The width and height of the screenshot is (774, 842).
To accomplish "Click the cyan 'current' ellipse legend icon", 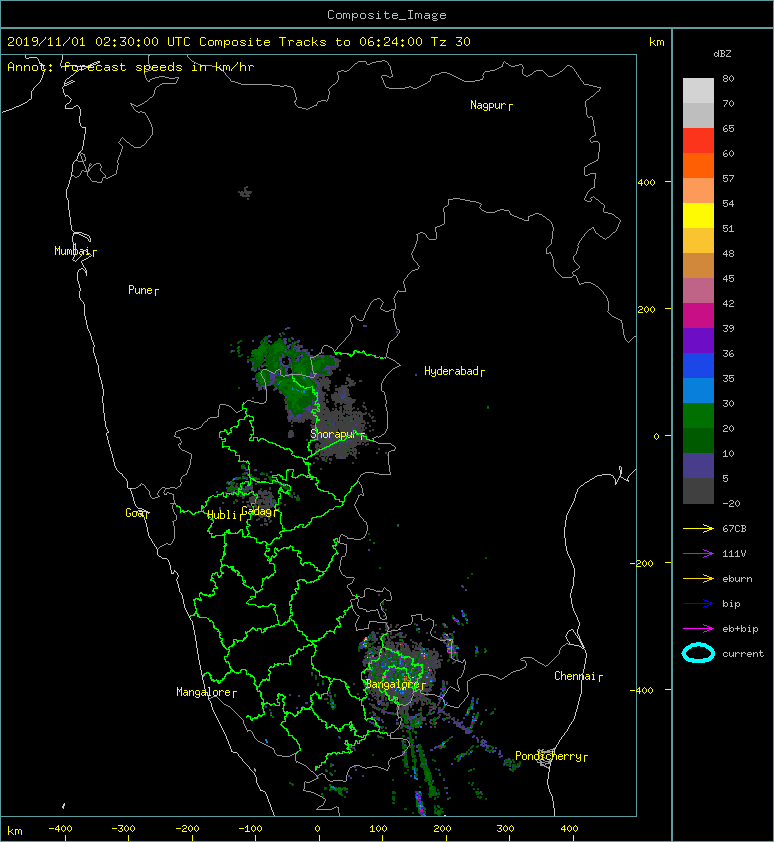I will click(x=698, y=653).
